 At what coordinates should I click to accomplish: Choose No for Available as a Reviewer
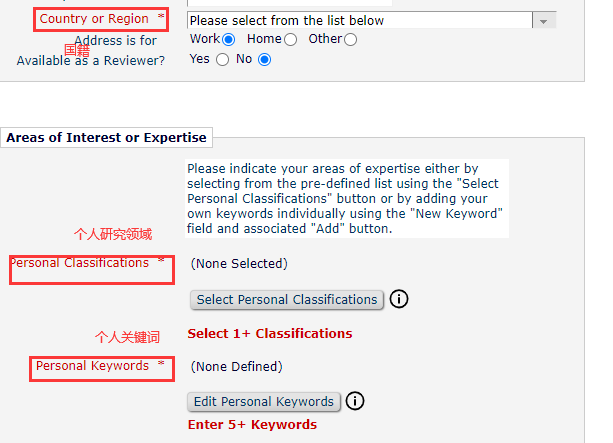[x=265, y=59]
